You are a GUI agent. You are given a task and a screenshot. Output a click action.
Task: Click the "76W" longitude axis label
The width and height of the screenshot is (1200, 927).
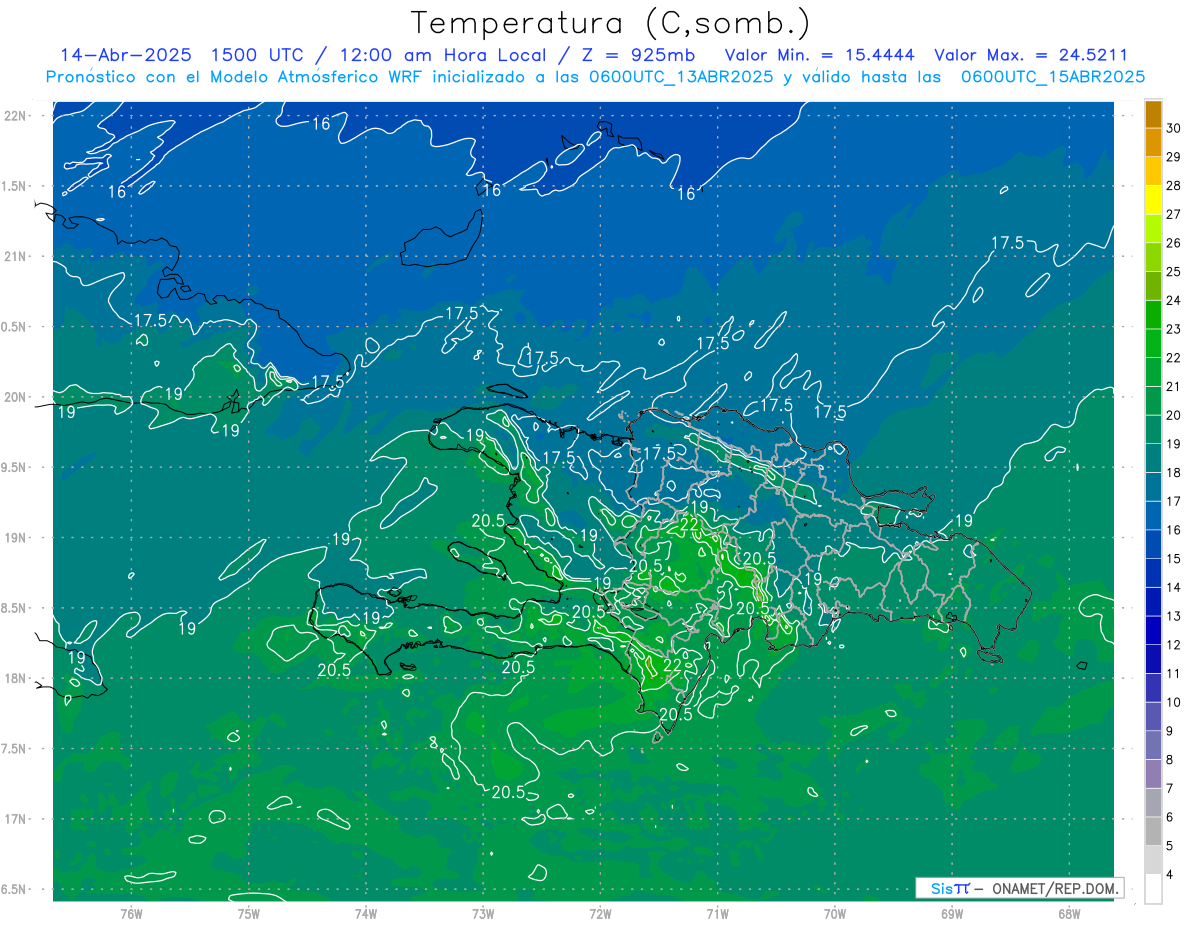(x=131, y=914)
